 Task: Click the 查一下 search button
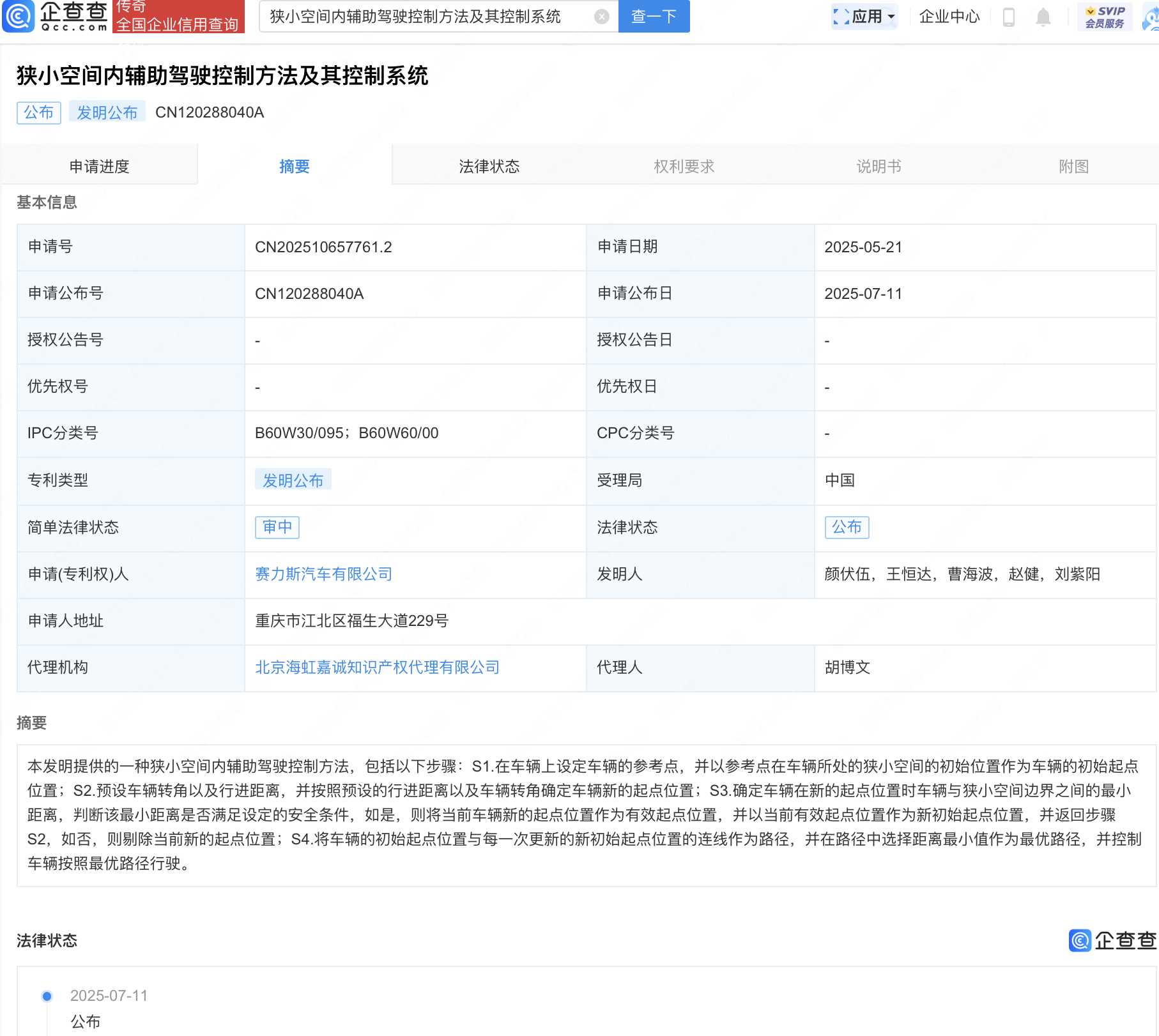coord(654,16)
